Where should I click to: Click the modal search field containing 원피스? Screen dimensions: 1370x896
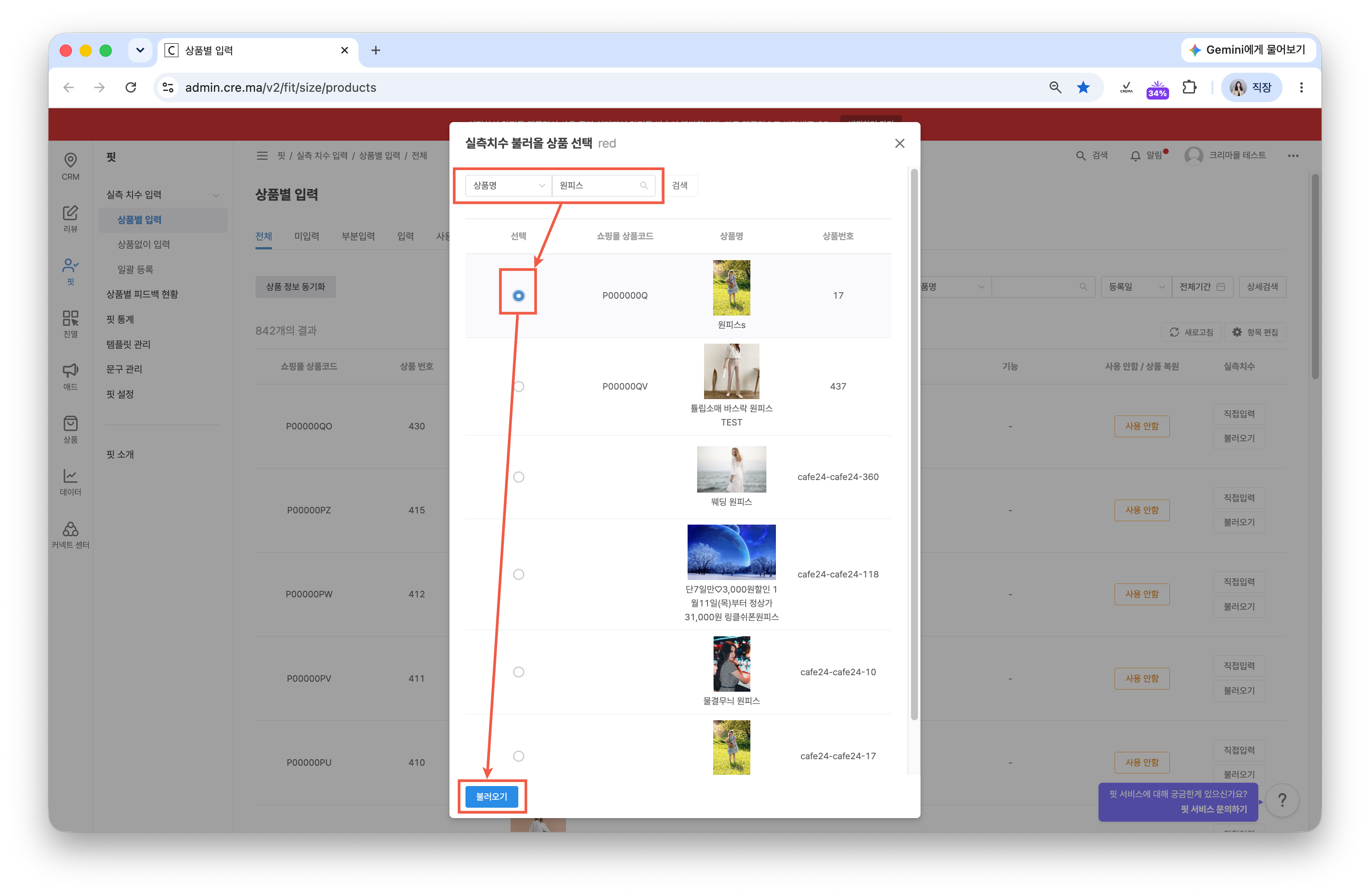click(603, 185)
